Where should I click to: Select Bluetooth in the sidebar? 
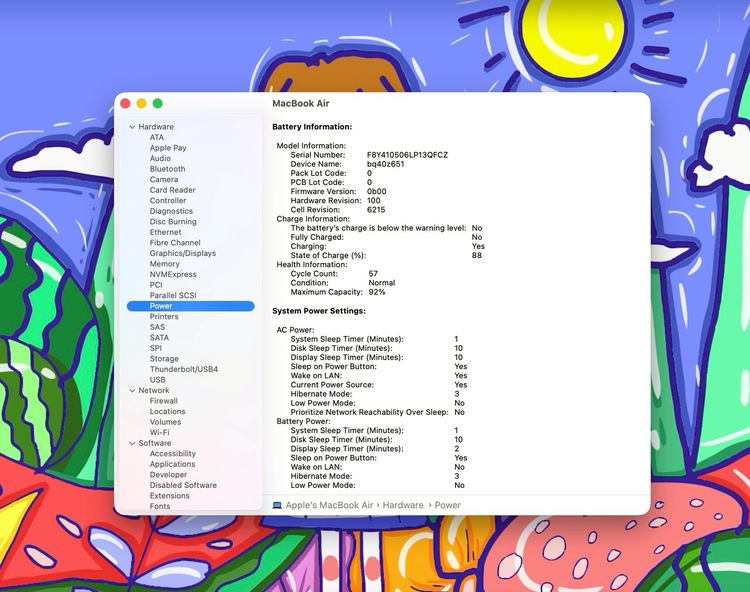click(x=167, y=169)
